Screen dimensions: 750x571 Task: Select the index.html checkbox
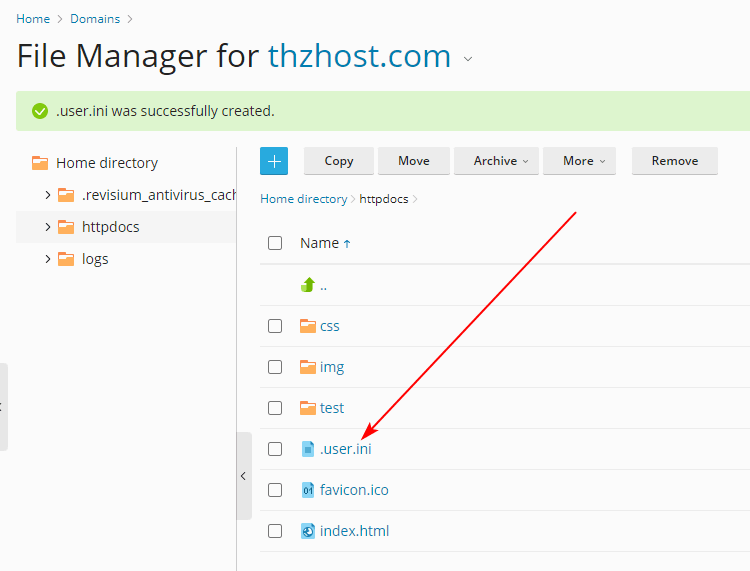point(275,531)
